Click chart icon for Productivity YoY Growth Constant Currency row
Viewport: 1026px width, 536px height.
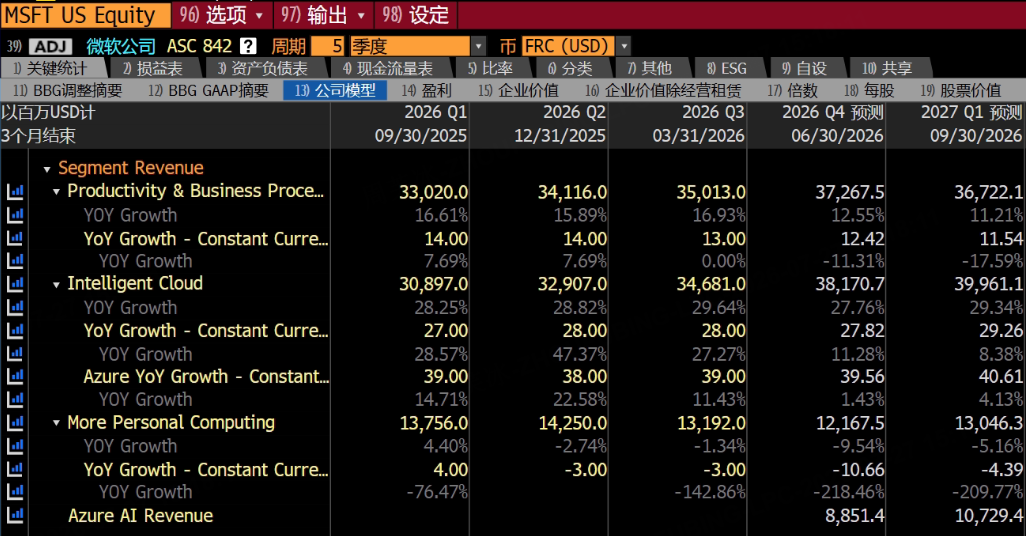pyautogui.click(x=14, y=238)
